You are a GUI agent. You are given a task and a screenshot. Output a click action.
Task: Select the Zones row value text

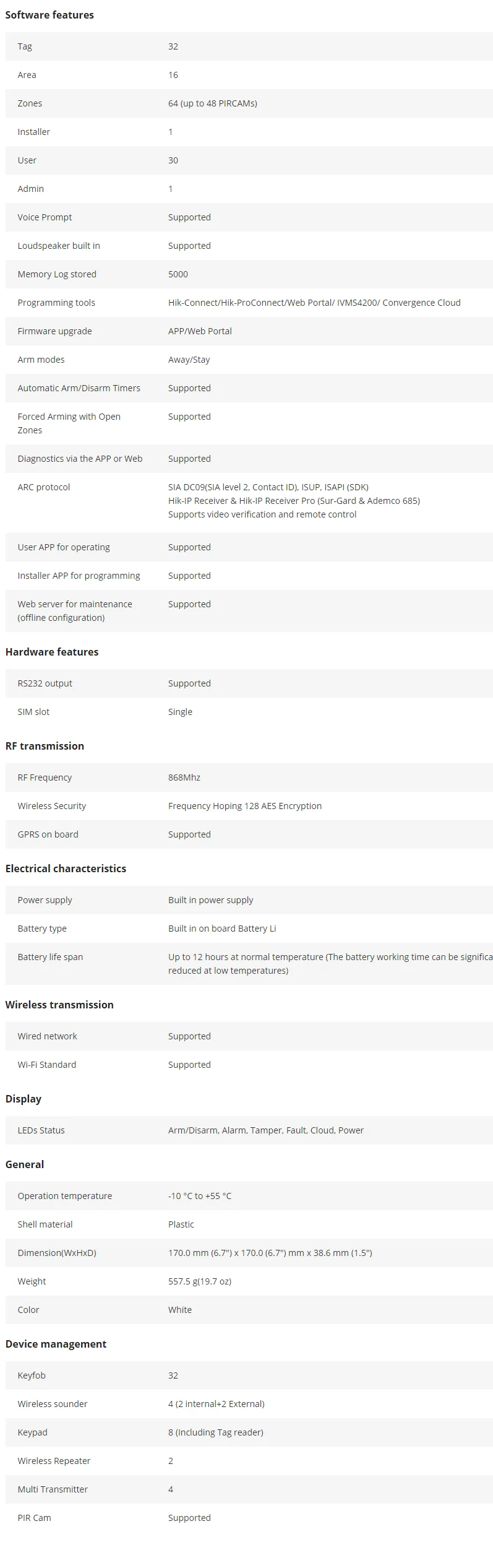pyautogui.click(x=213, y=103)
